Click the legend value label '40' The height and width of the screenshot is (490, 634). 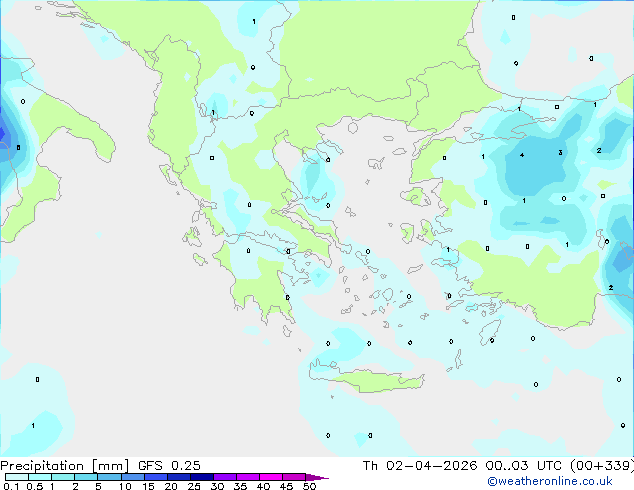(264, 486)
